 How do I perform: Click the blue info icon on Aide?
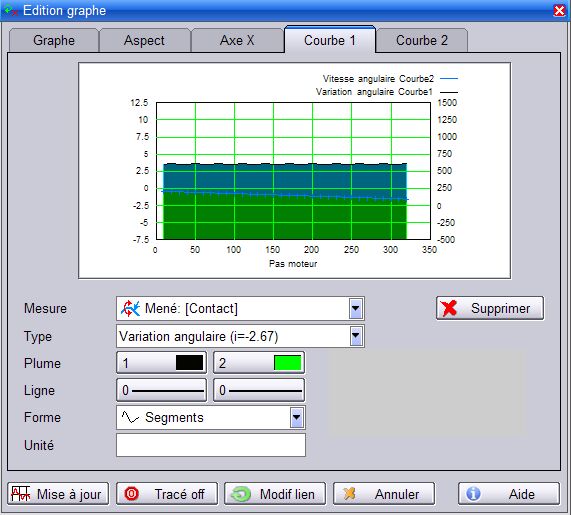(x=473, y=494)
